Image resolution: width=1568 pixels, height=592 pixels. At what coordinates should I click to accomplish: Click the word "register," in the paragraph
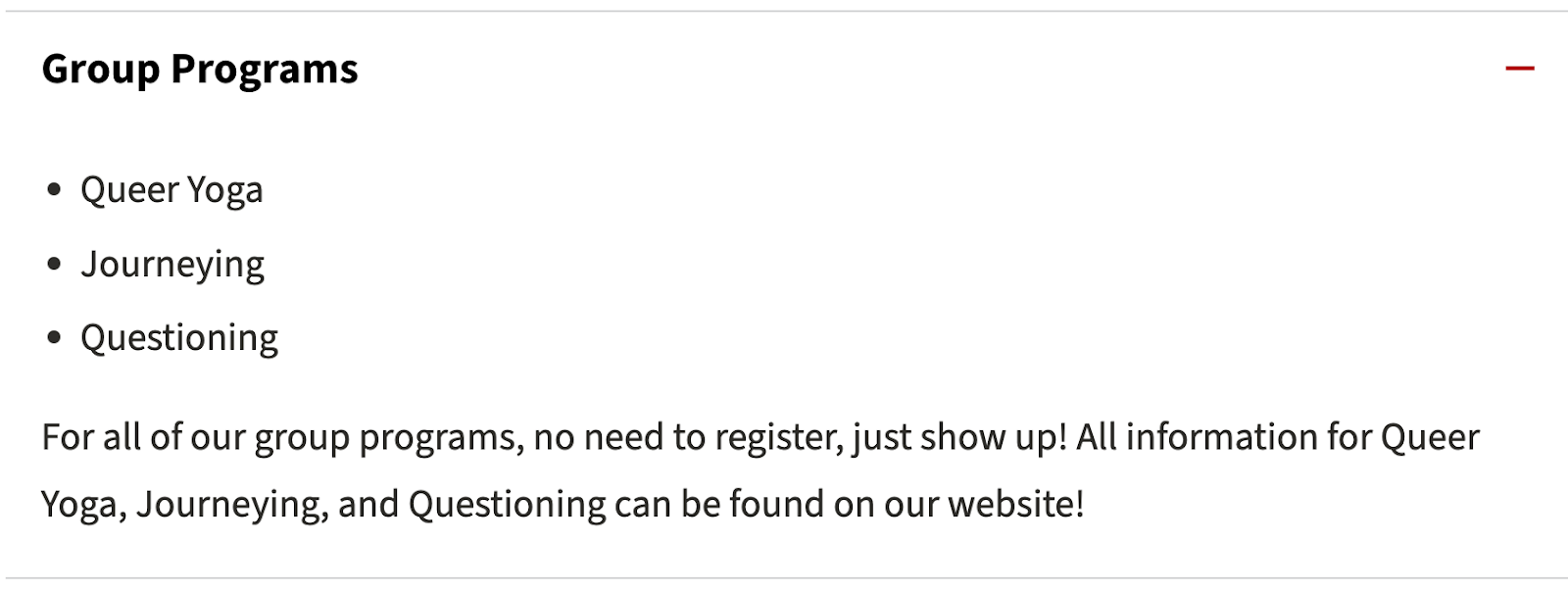(779, 437)
